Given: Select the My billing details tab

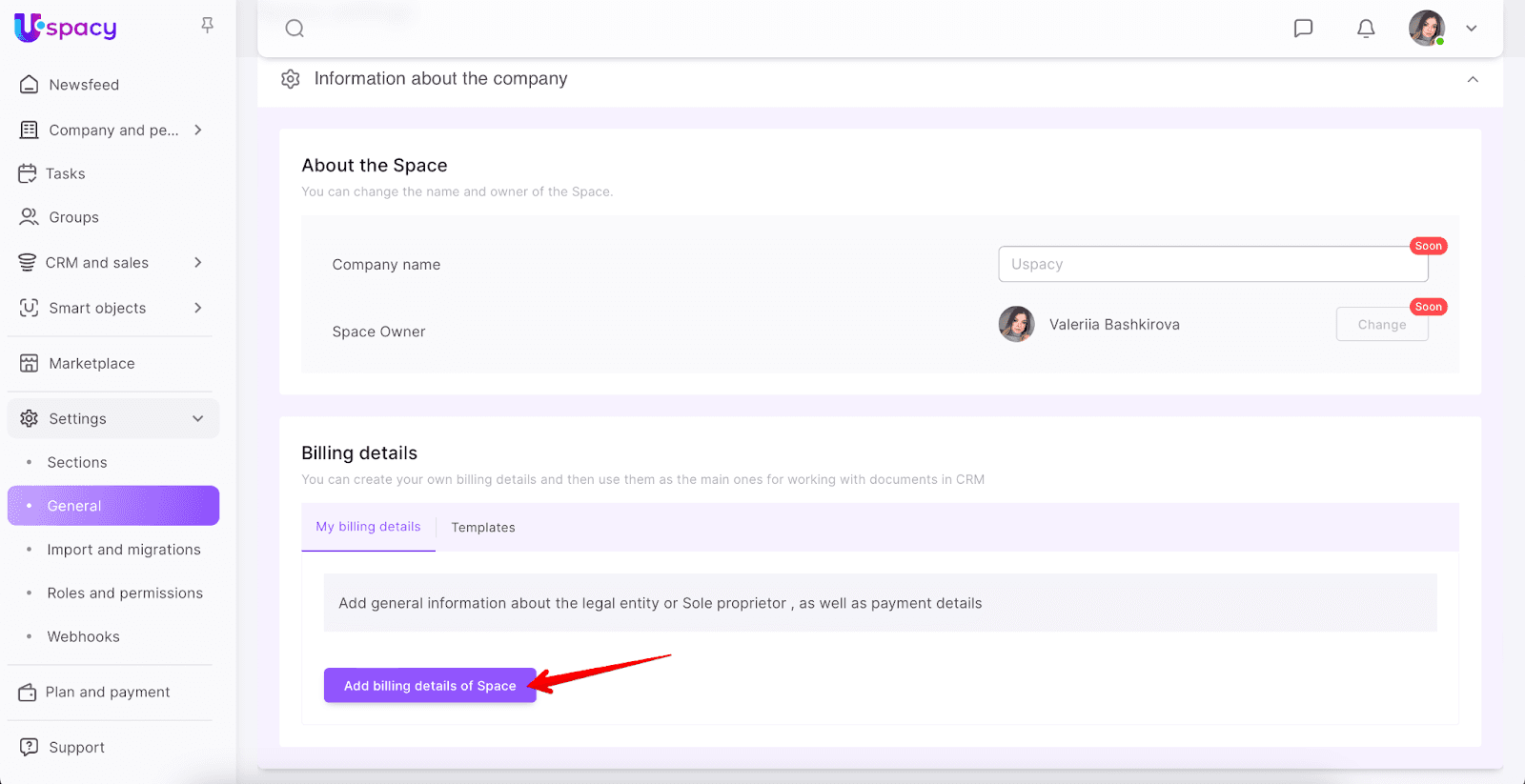Looking at the screenshot, I should pos(368,527).
